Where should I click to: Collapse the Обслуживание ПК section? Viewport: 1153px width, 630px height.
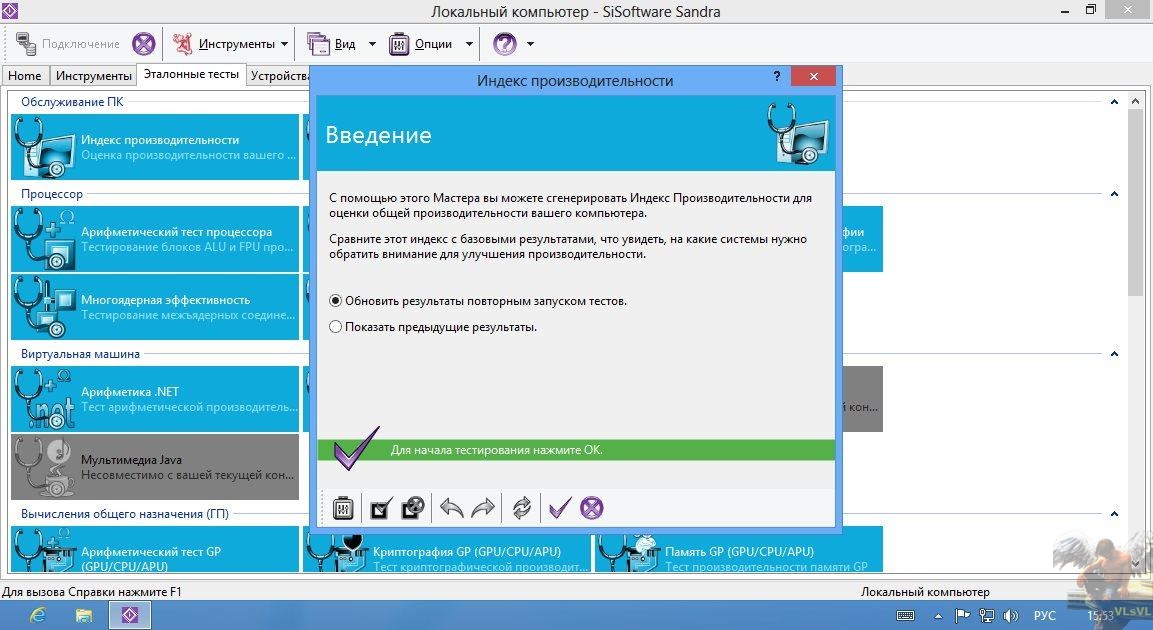tap(1114, 102)
